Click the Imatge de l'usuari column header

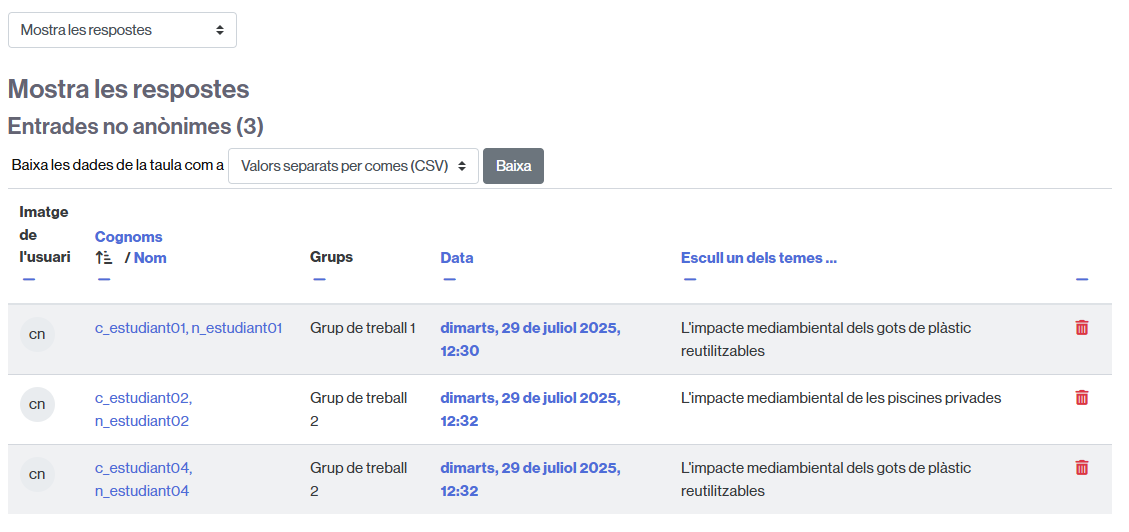click(45, 235)
